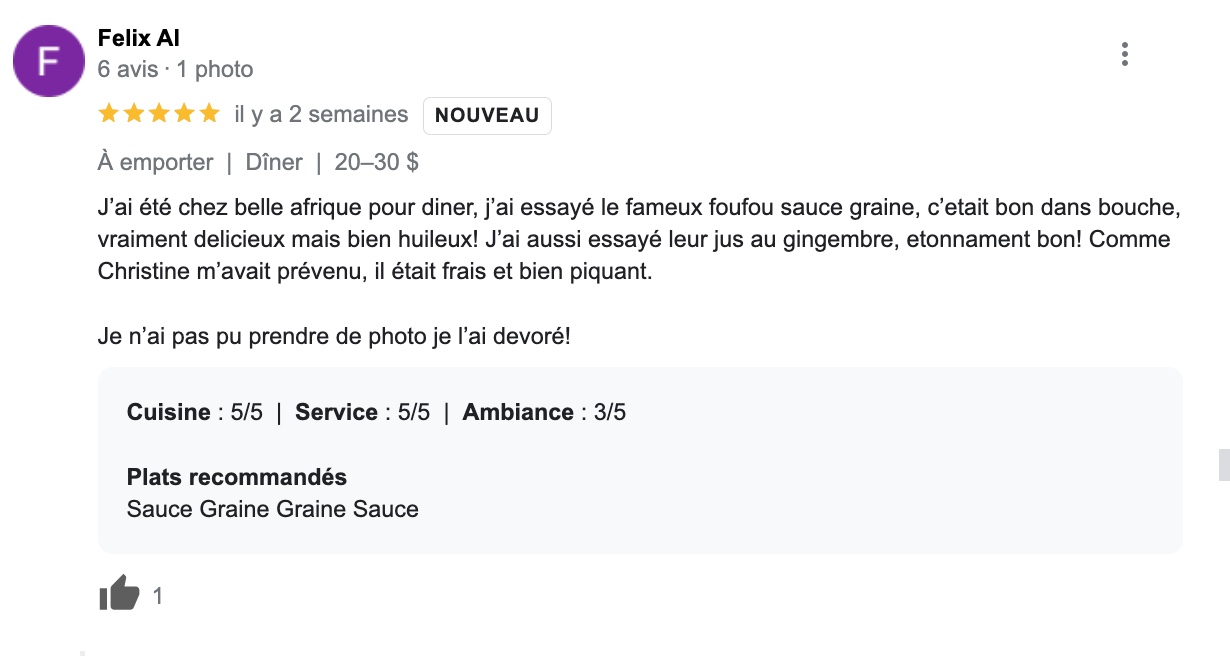Click the Cuisine 5/5 rating
Image resolution: width=1230 pixels, height=656 pixels.
click(x=195, y=412)
